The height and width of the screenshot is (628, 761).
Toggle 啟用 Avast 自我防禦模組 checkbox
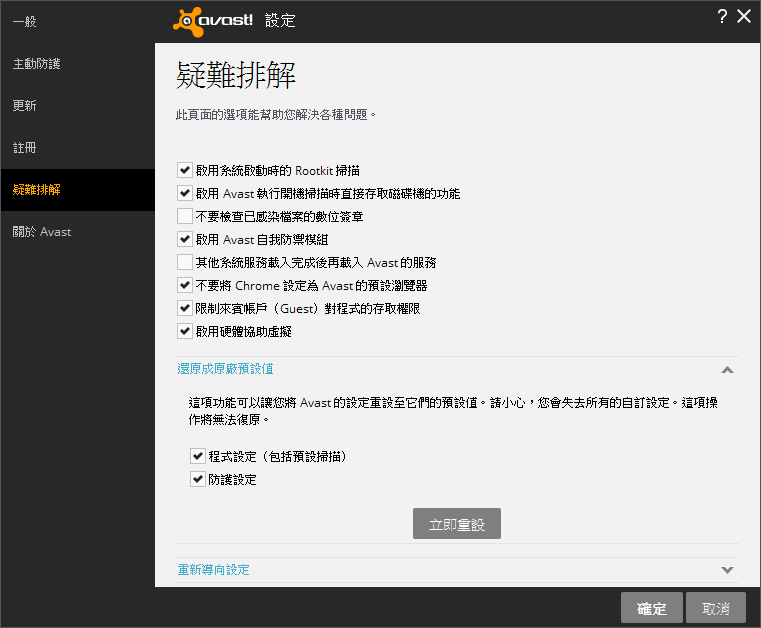[x=184, y=239]
